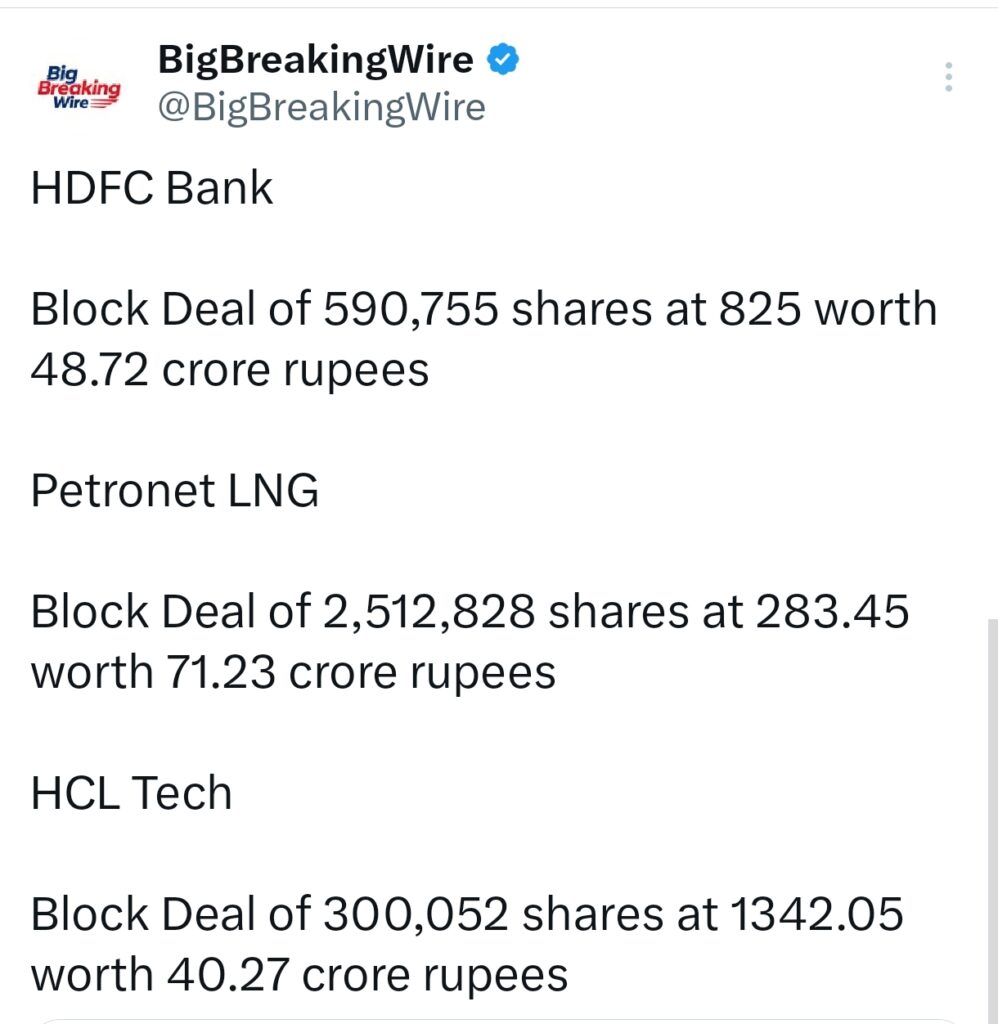This screenshot has width=998, height=1024.
Task: Click the BigBreakingWire display name
Action: [x=315, y=59]
